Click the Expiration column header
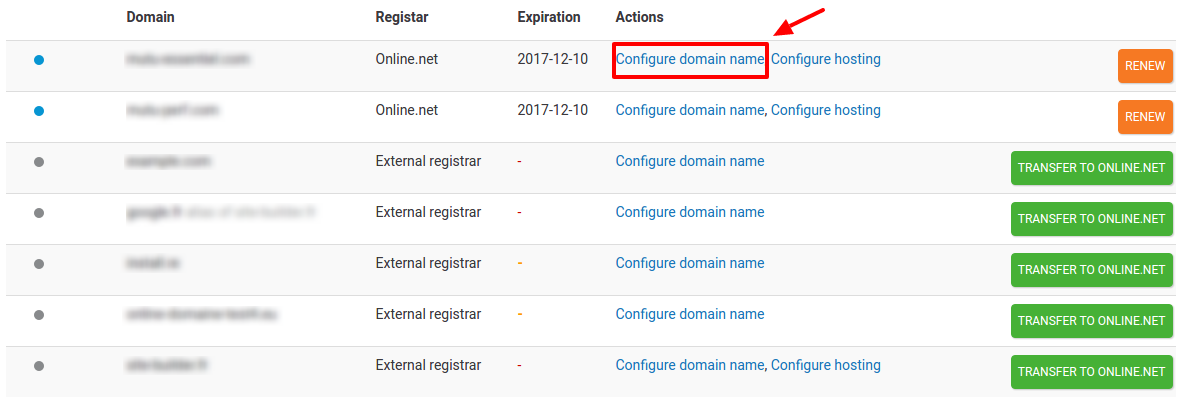This screenshot has width=1179, height=414. (x=548, y=18)
